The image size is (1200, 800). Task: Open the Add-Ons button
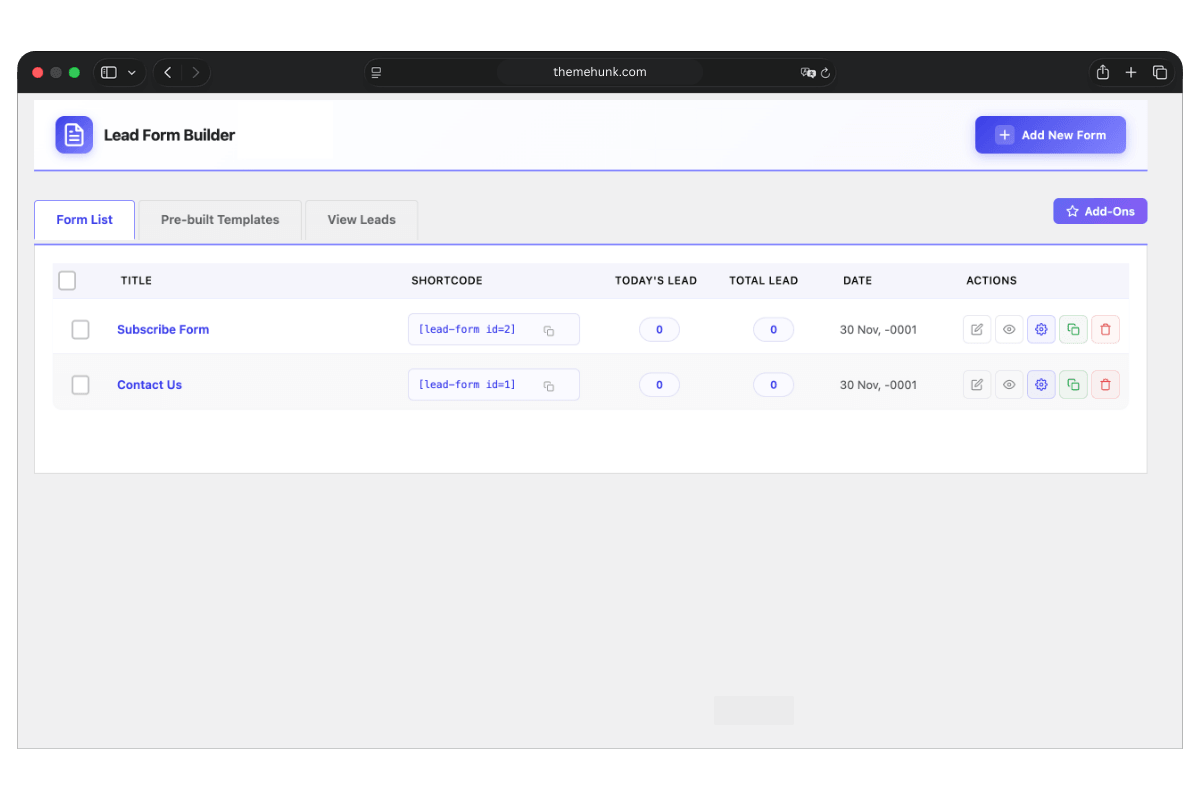[x=1099, y=211]
